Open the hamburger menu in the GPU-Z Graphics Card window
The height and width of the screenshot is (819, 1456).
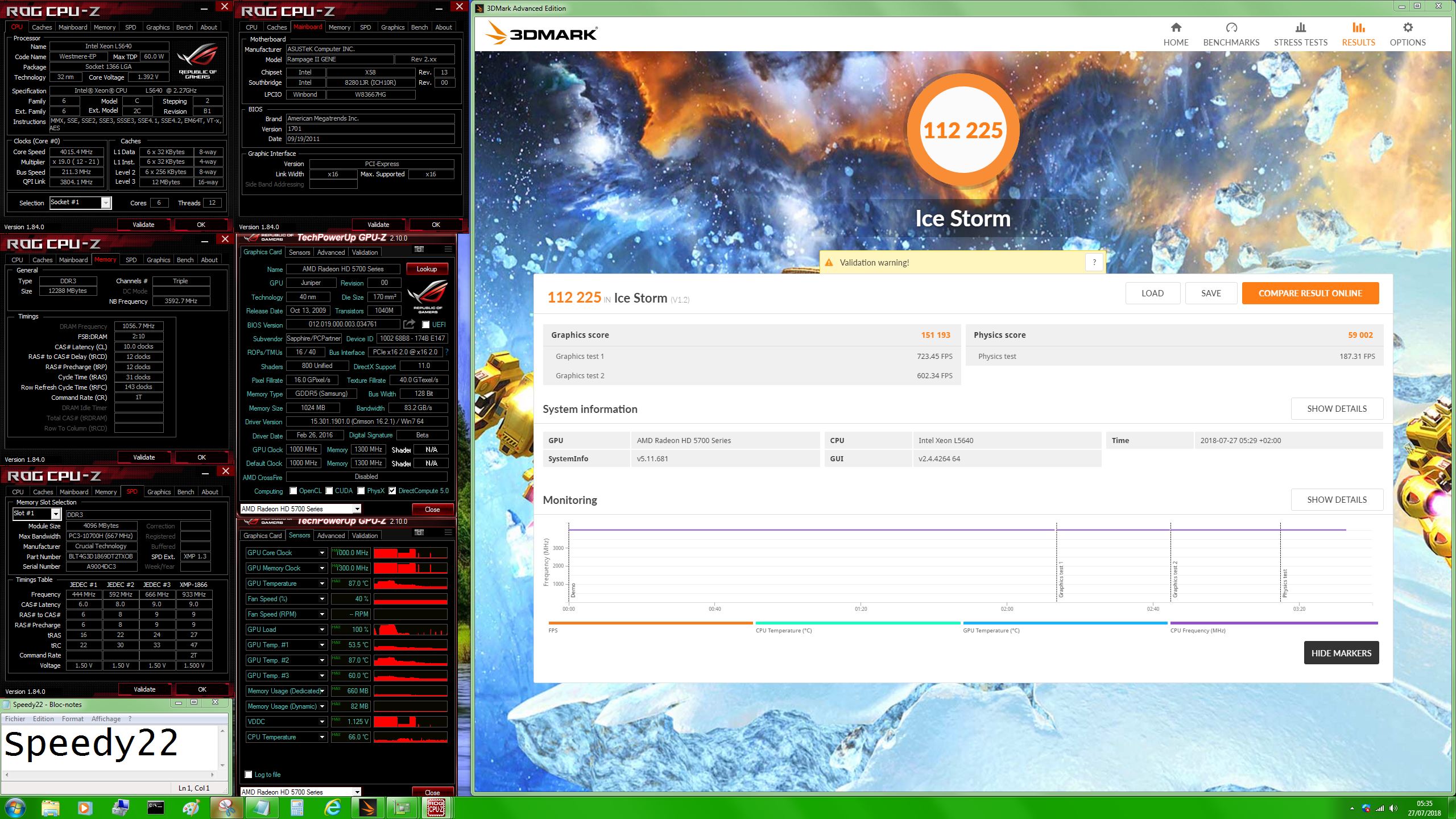click(448, 249)
